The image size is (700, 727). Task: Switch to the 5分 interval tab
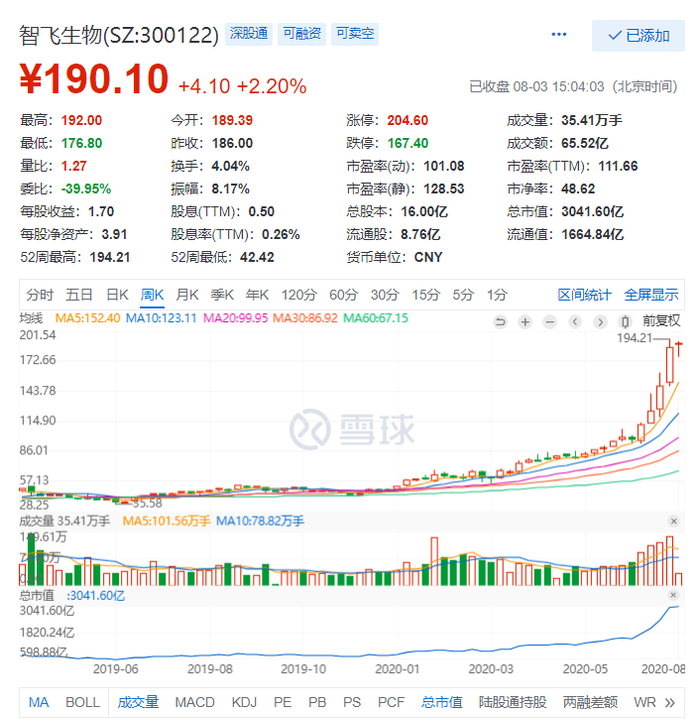tap(463, 294)
